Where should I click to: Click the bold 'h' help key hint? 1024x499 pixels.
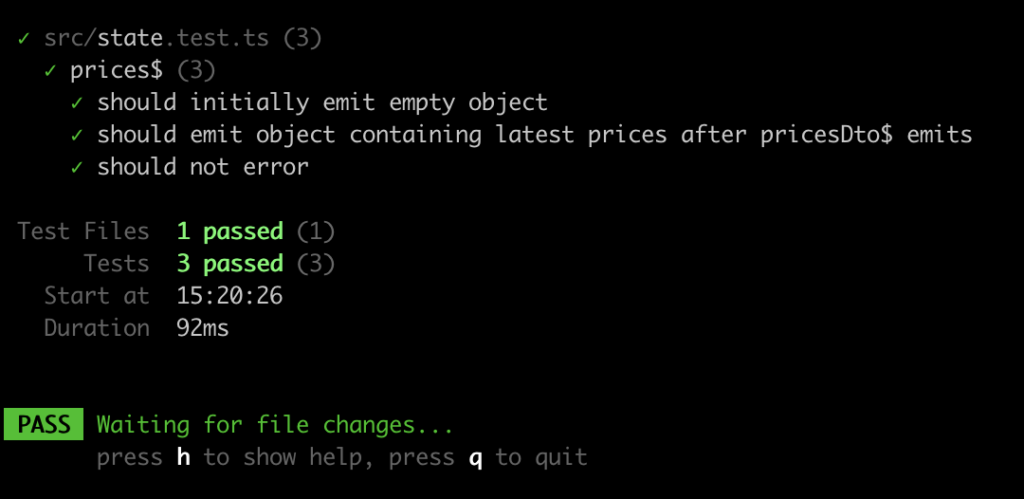[184, 457]
